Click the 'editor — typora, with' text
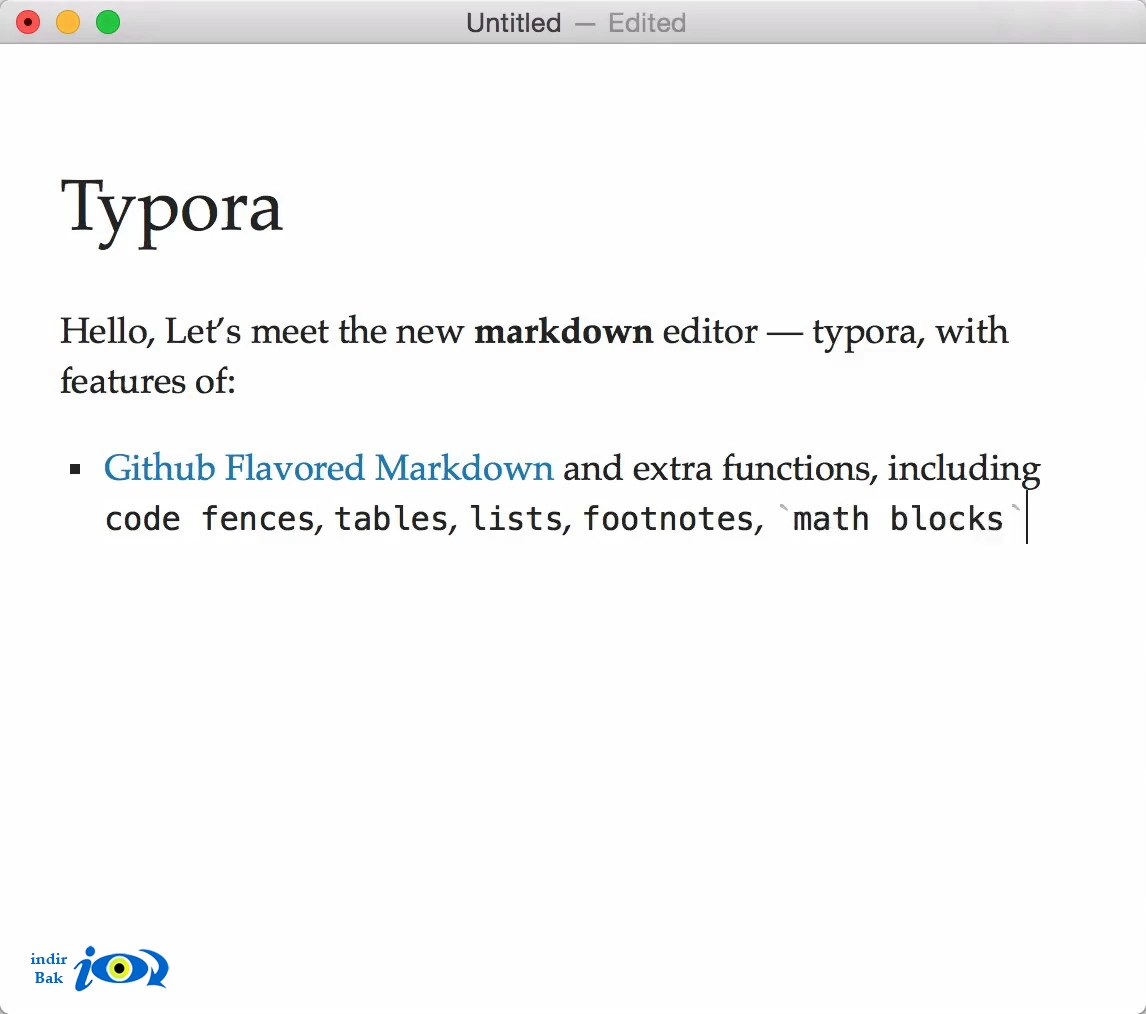 tap(835, 333)
